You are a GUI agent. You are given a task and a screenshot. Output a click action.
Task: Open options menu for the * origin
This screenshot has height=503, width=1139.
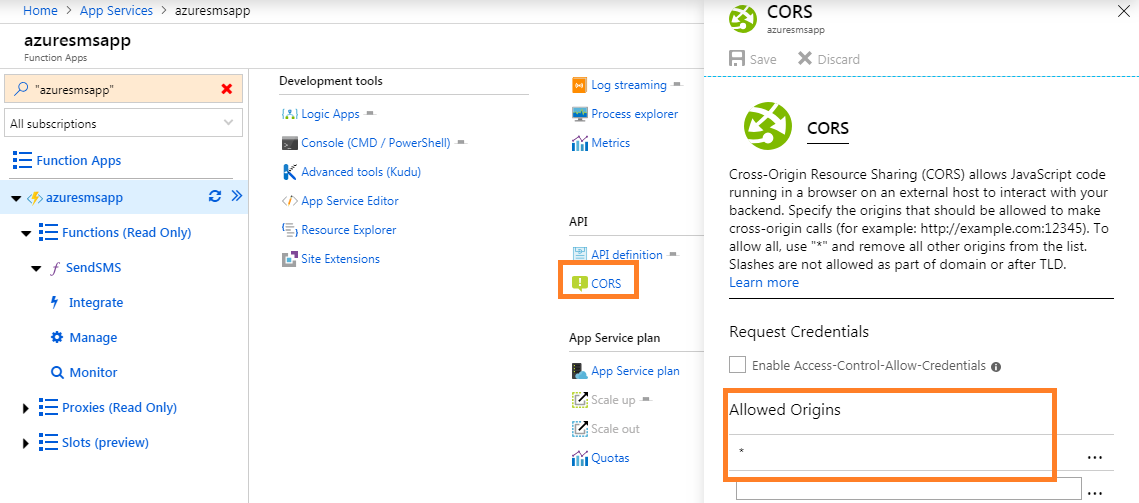point(1095,457)
